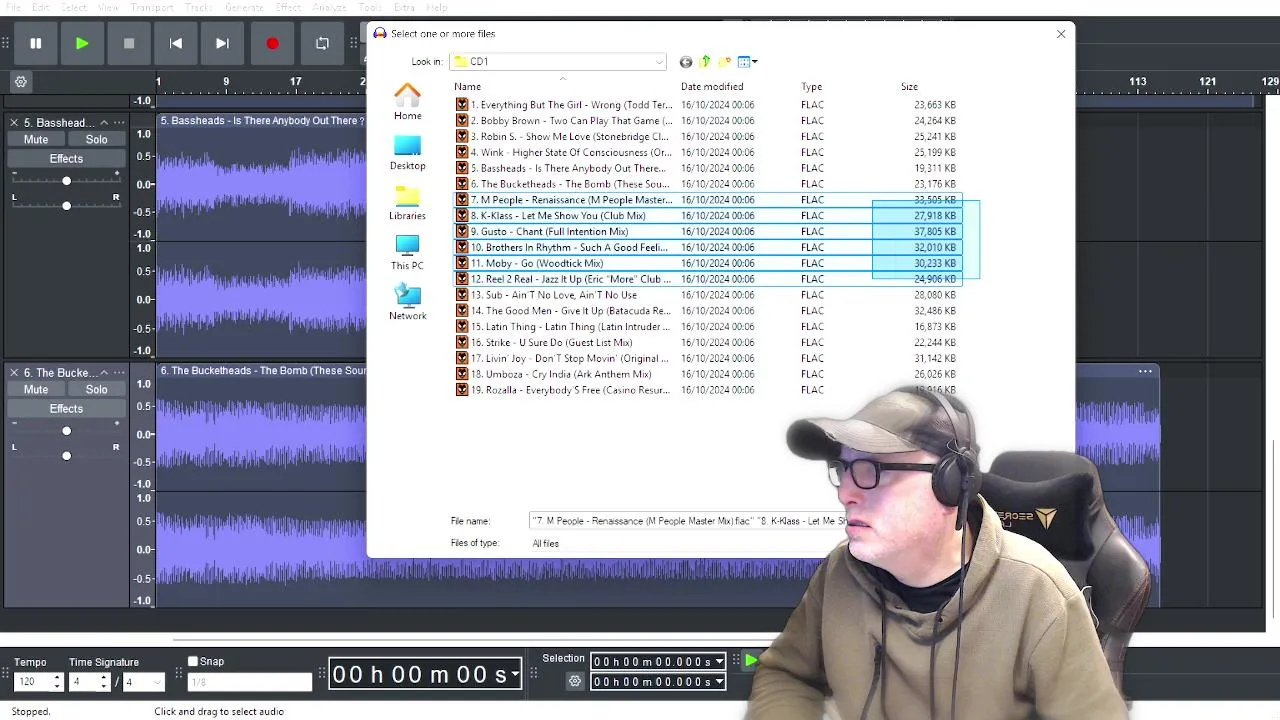Select file 2. Bobby Brown - Two Can Play
Screen dimensions: 1280x720
(564, 120)
